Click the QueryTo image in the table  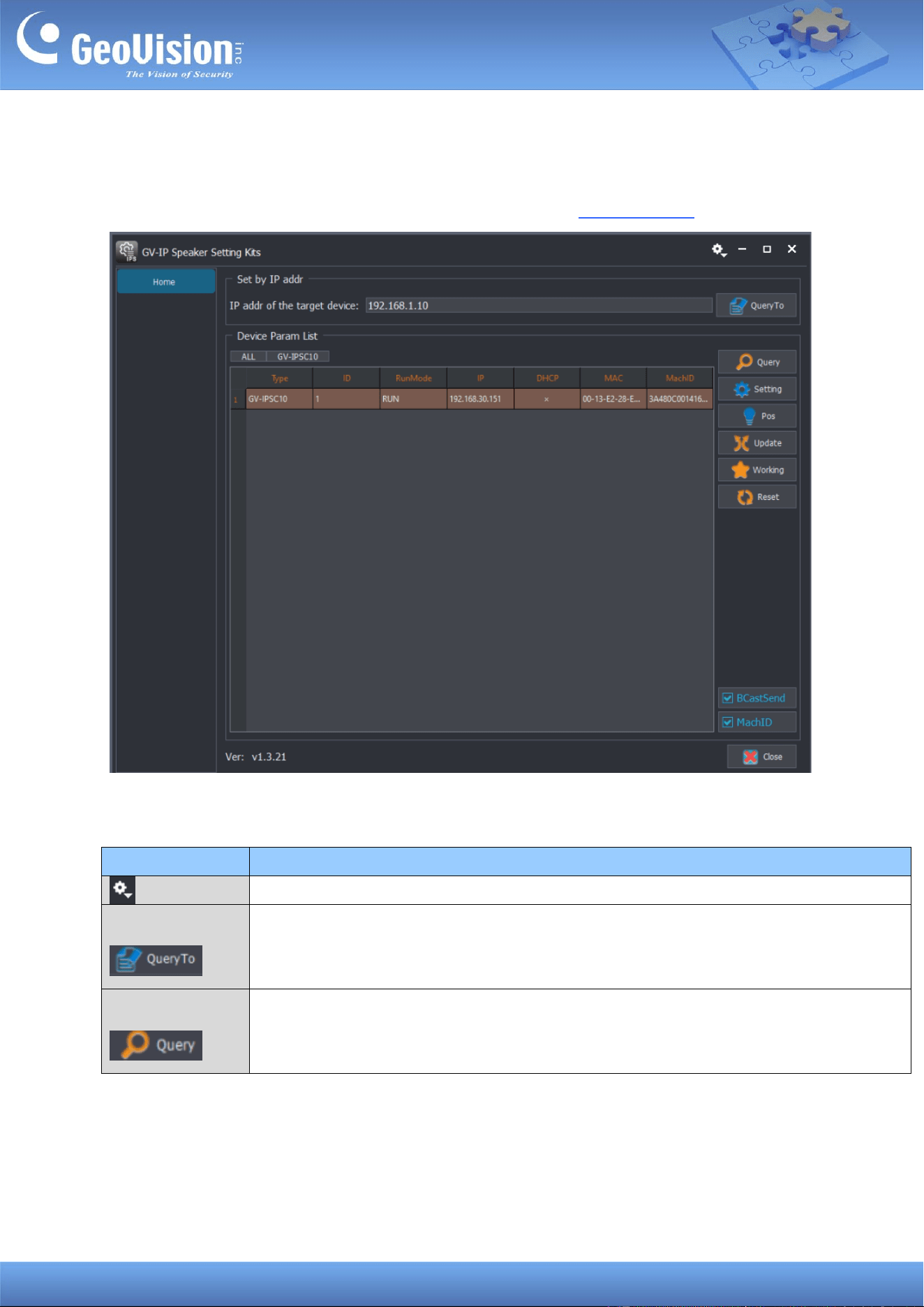(156, 960)
